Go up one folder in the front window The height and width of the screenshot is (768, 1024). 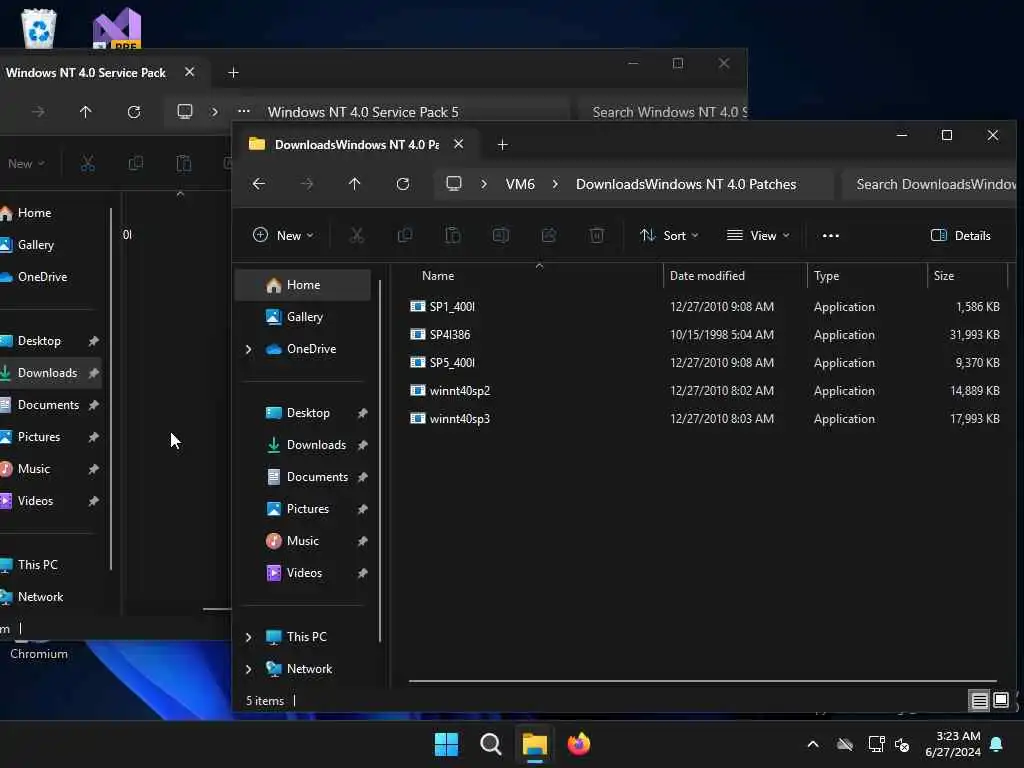pyautogui.click(x=355, y=184)
